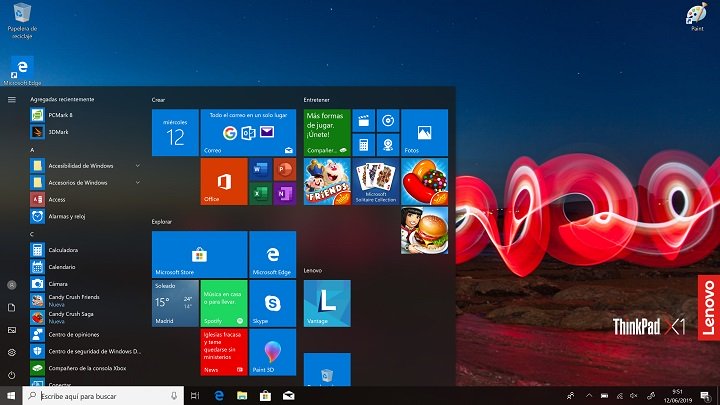Viewport: 720px width, 405px height.
Task: Open Access from the app list
Action: point(85,200)
